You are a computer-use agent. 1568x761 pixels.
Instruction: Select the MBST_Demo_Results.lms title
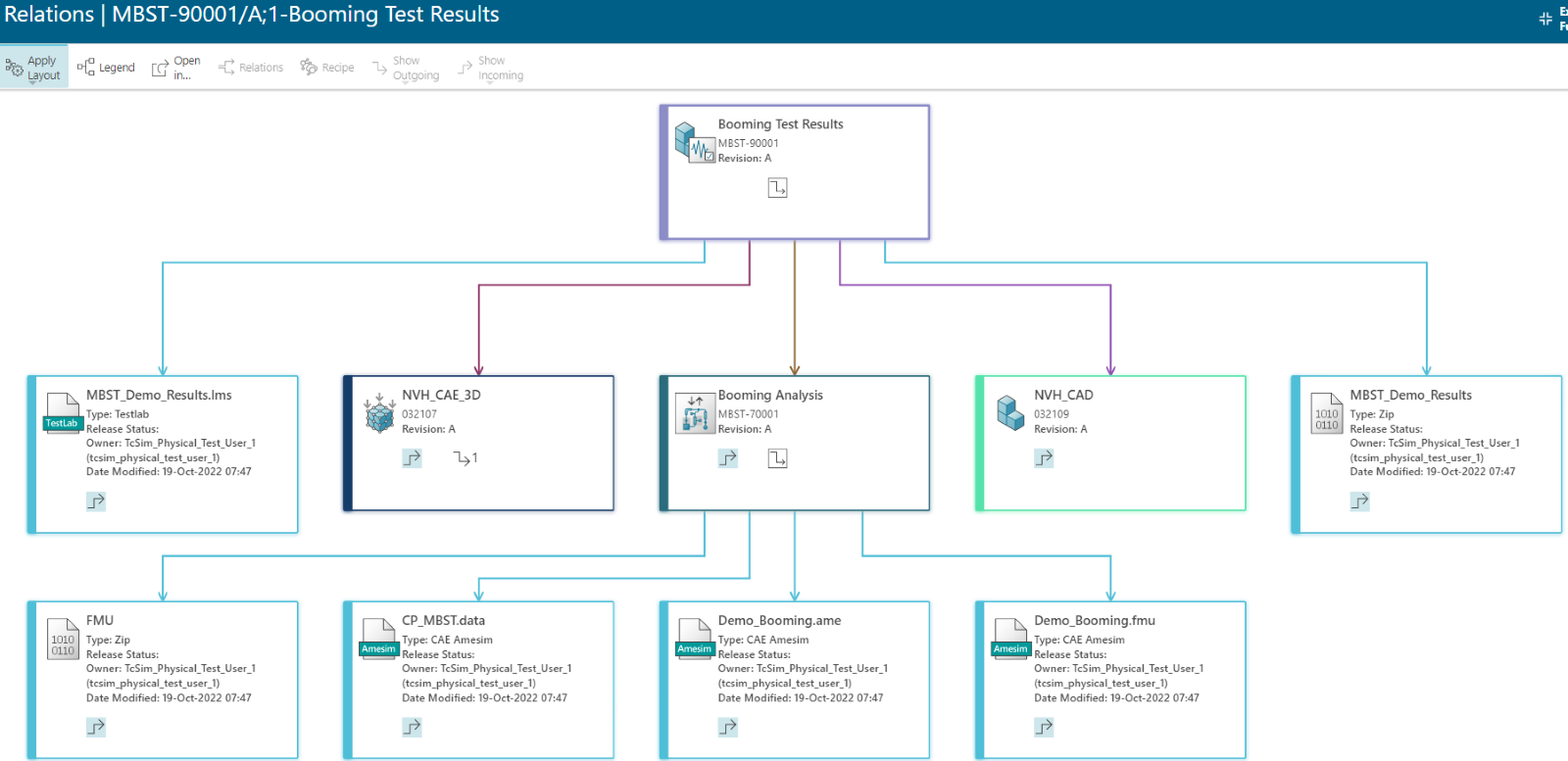tap(159, 395)
